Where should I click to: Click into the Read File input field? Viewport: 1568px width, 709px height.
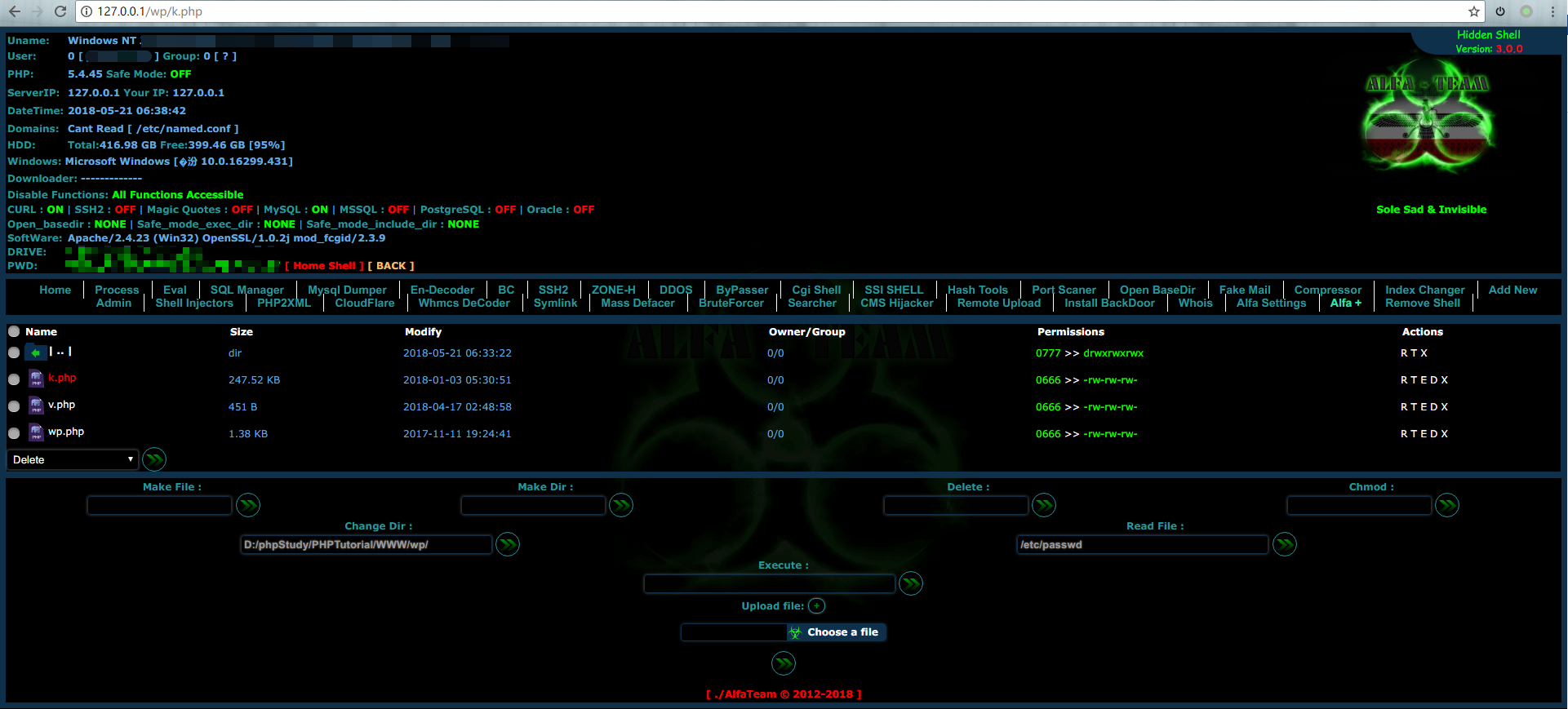click(x=1142, y=544)
